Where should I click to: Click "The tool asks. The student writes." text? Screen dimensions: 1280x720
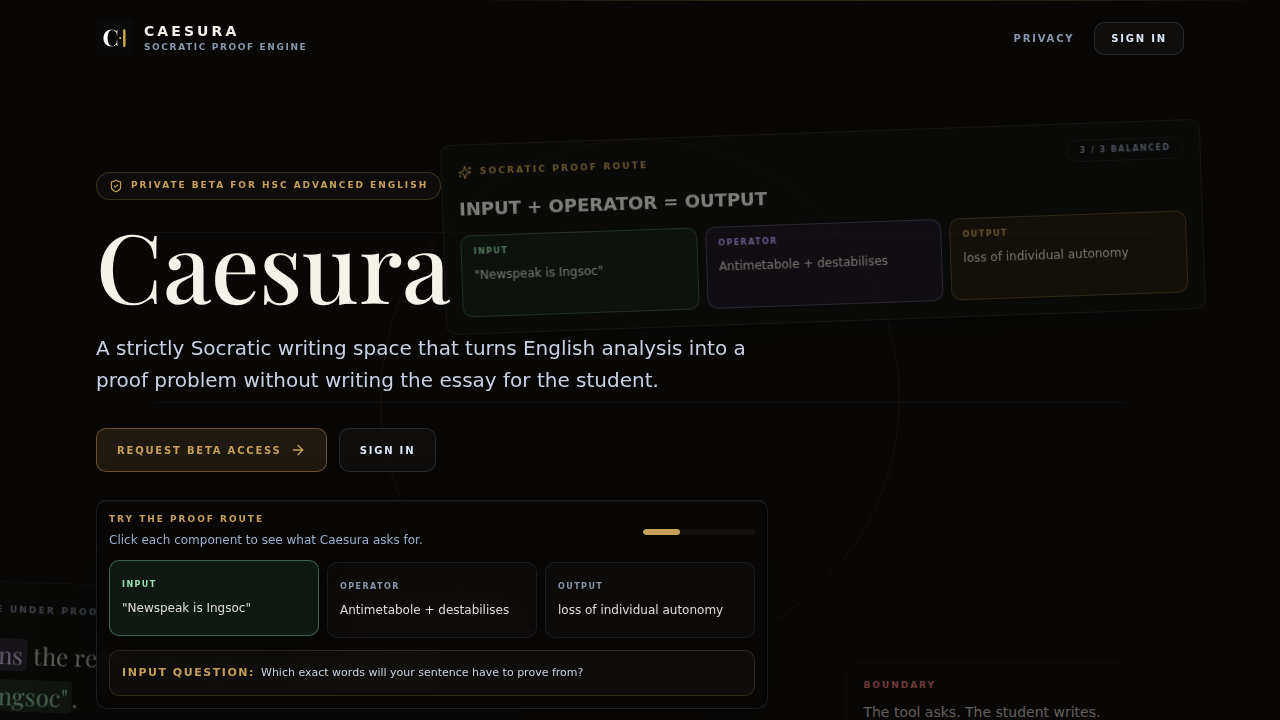981,712
